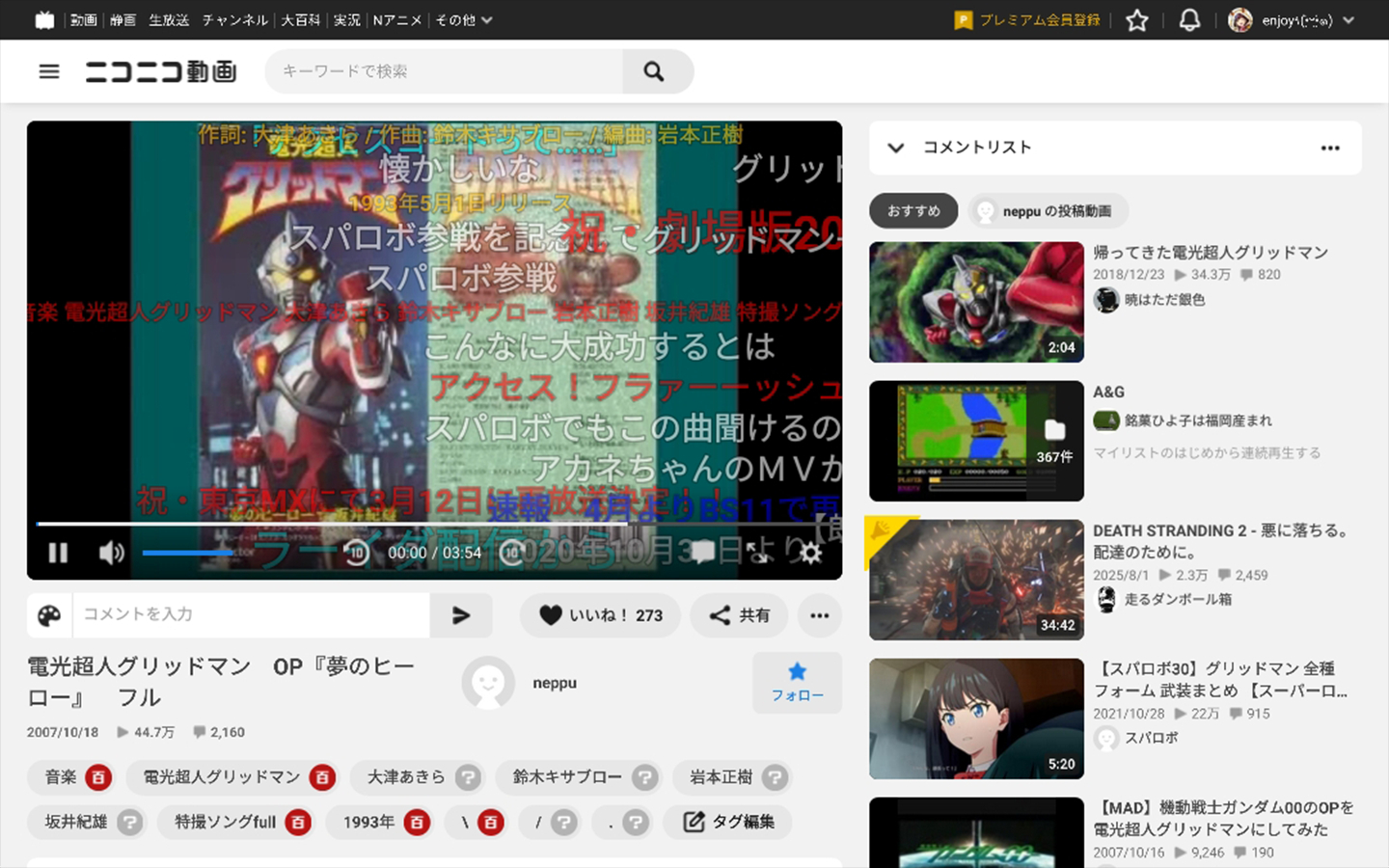This screenshot has height=868, width=1389.
Task: Open プレミアム会員登録 link
Action: (1028, 19)
